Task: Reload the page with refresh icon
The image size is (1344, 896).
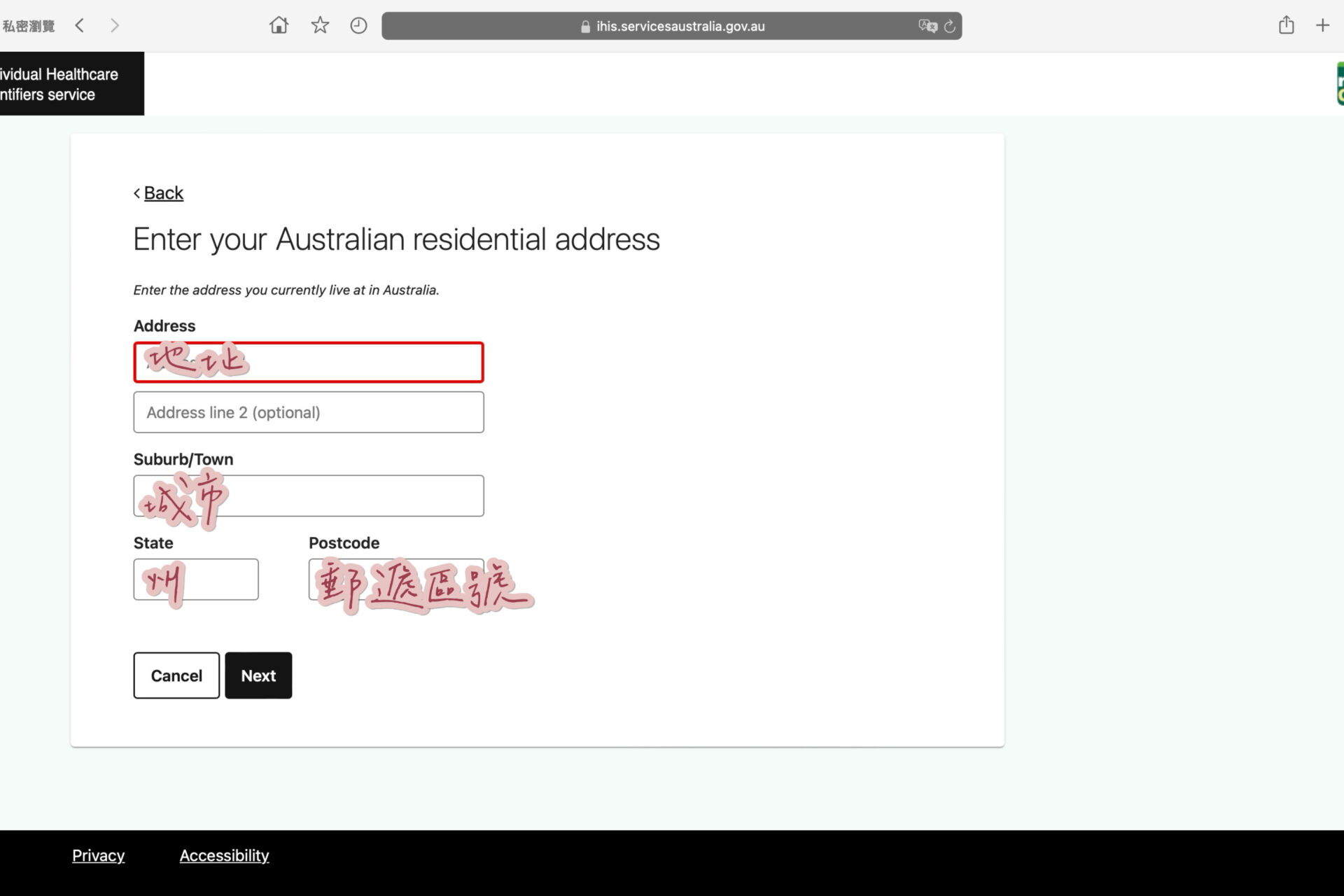Action: [950, 26]
